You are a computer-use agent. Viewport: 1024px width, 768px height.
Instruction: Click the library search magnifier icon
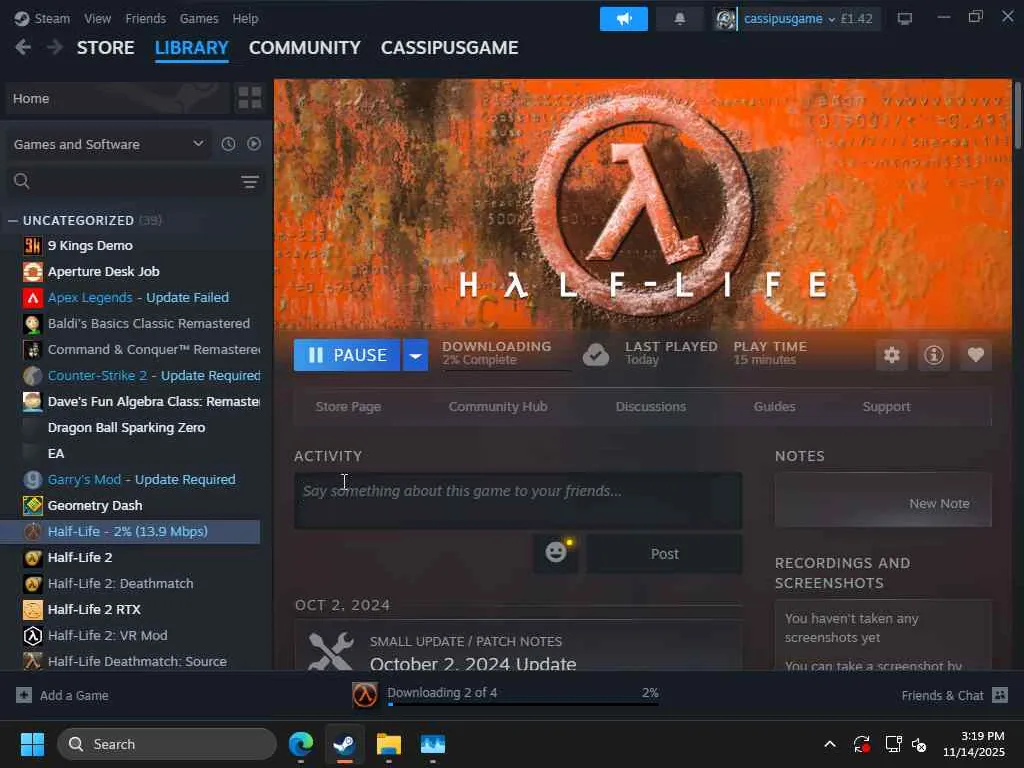pyautogui.click(x=22, y=181)
